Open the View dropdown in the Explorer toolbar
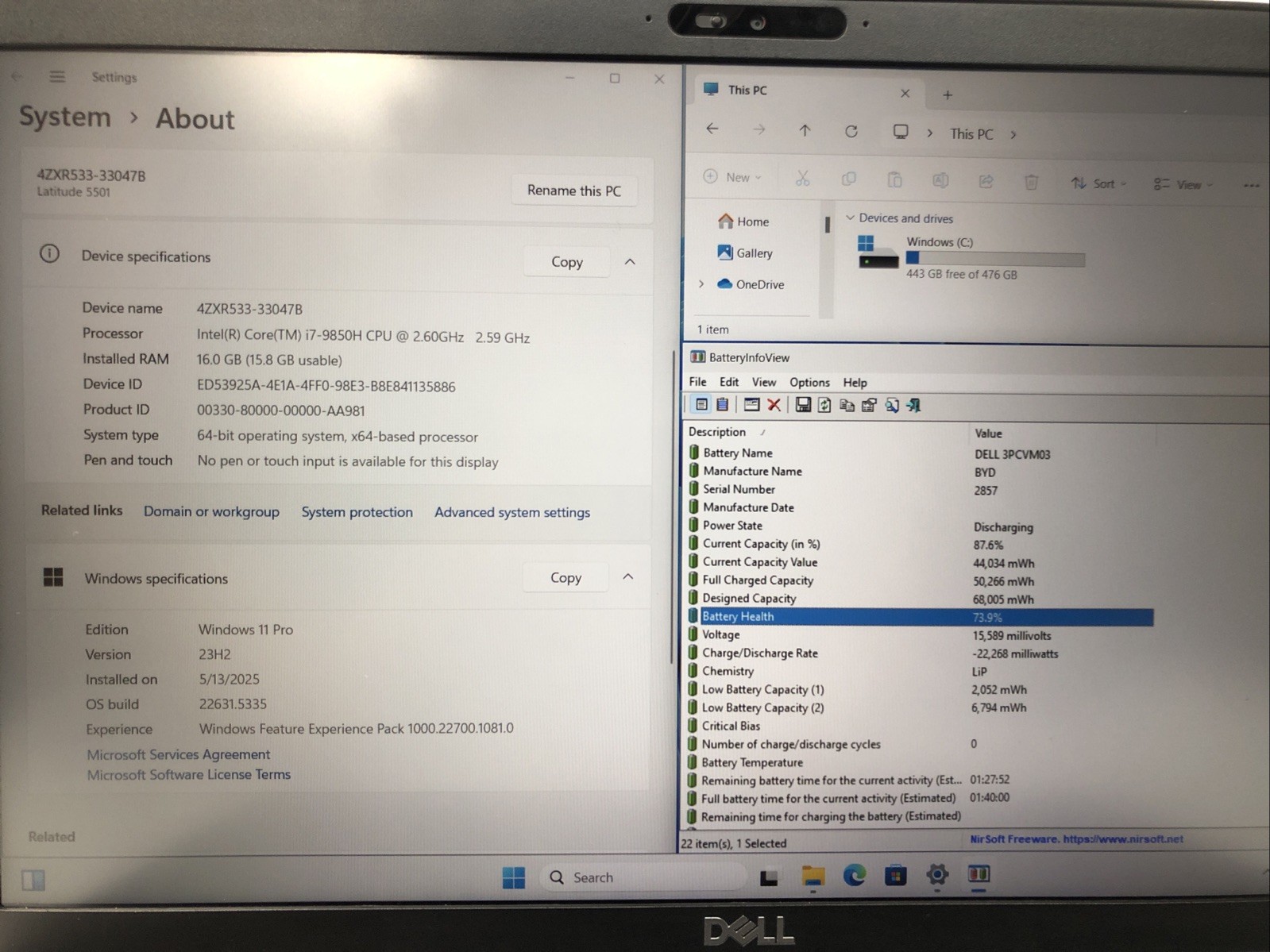Image resolution: width=1270 pixels, height=952 pixels. (x=1183, y=184)
